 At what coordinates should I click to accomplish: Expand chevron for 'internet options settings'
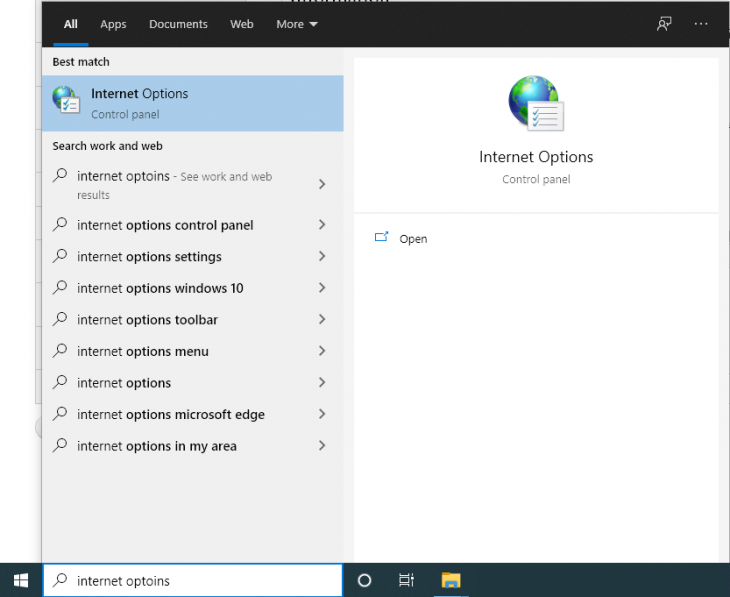[x=322, y=256]
